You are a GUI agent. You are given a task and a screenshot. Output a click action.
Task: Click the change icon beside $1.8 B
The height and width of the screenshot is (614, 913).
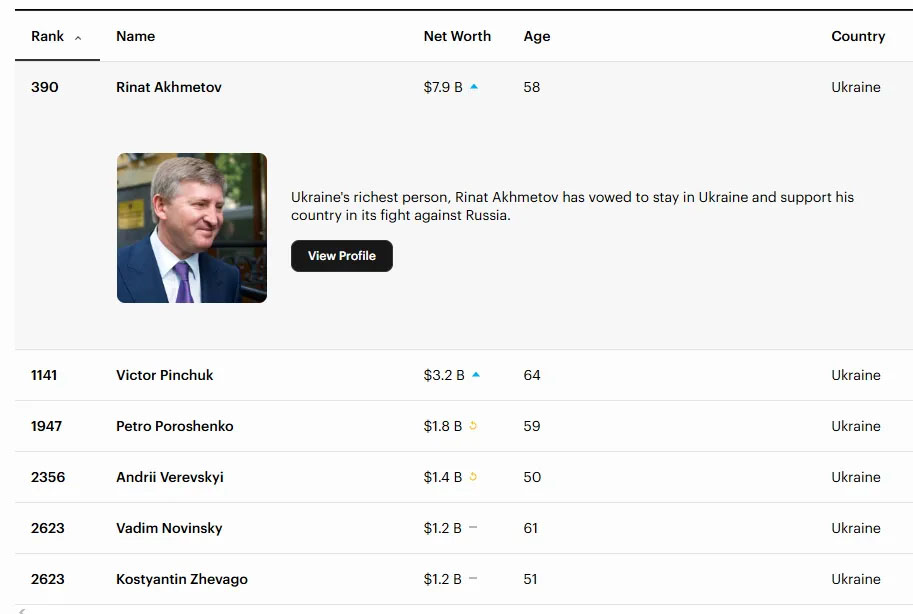(473, 426)
